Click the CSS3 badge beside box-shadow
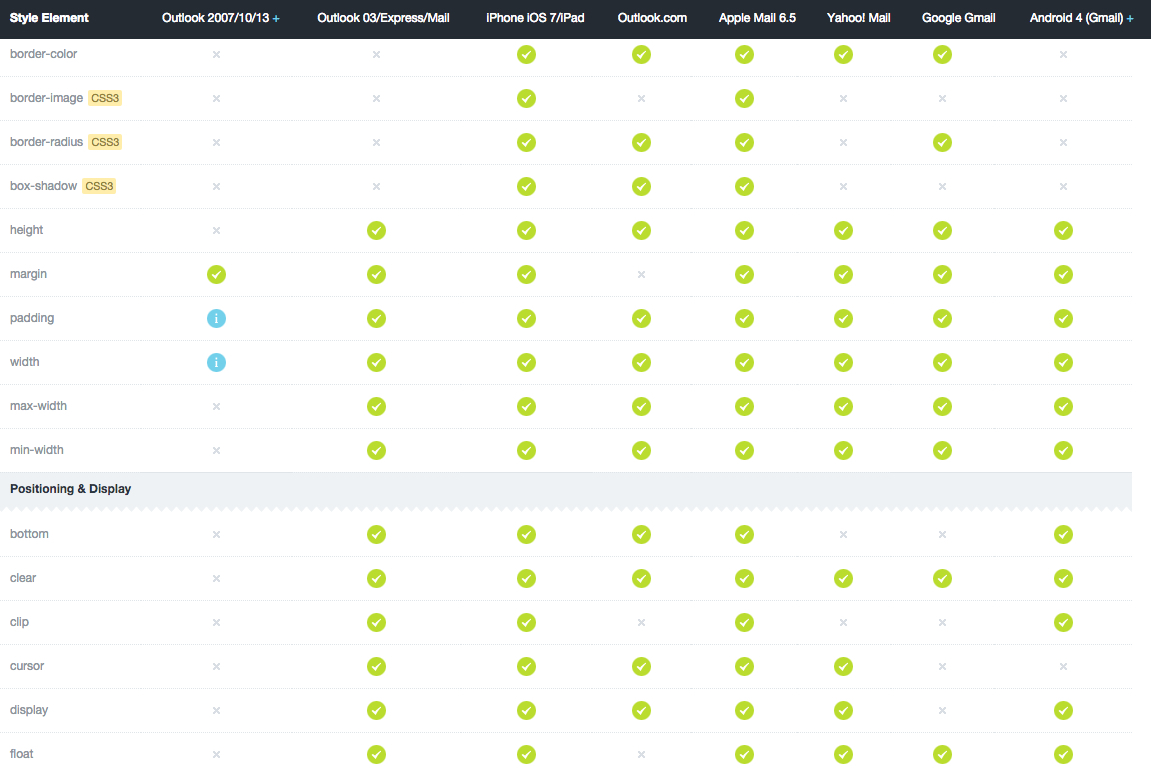 (99, 187)
